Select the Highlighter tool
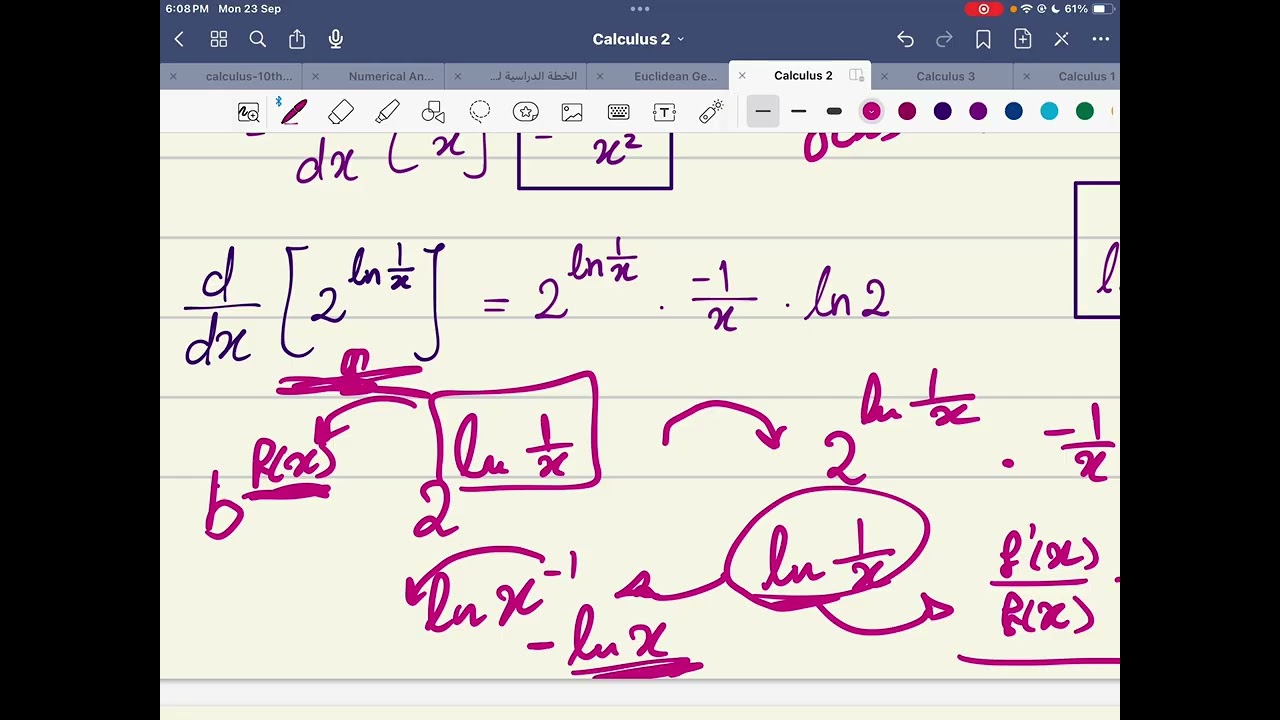This screenshot has height=720, width=1280. pos(387,112)
